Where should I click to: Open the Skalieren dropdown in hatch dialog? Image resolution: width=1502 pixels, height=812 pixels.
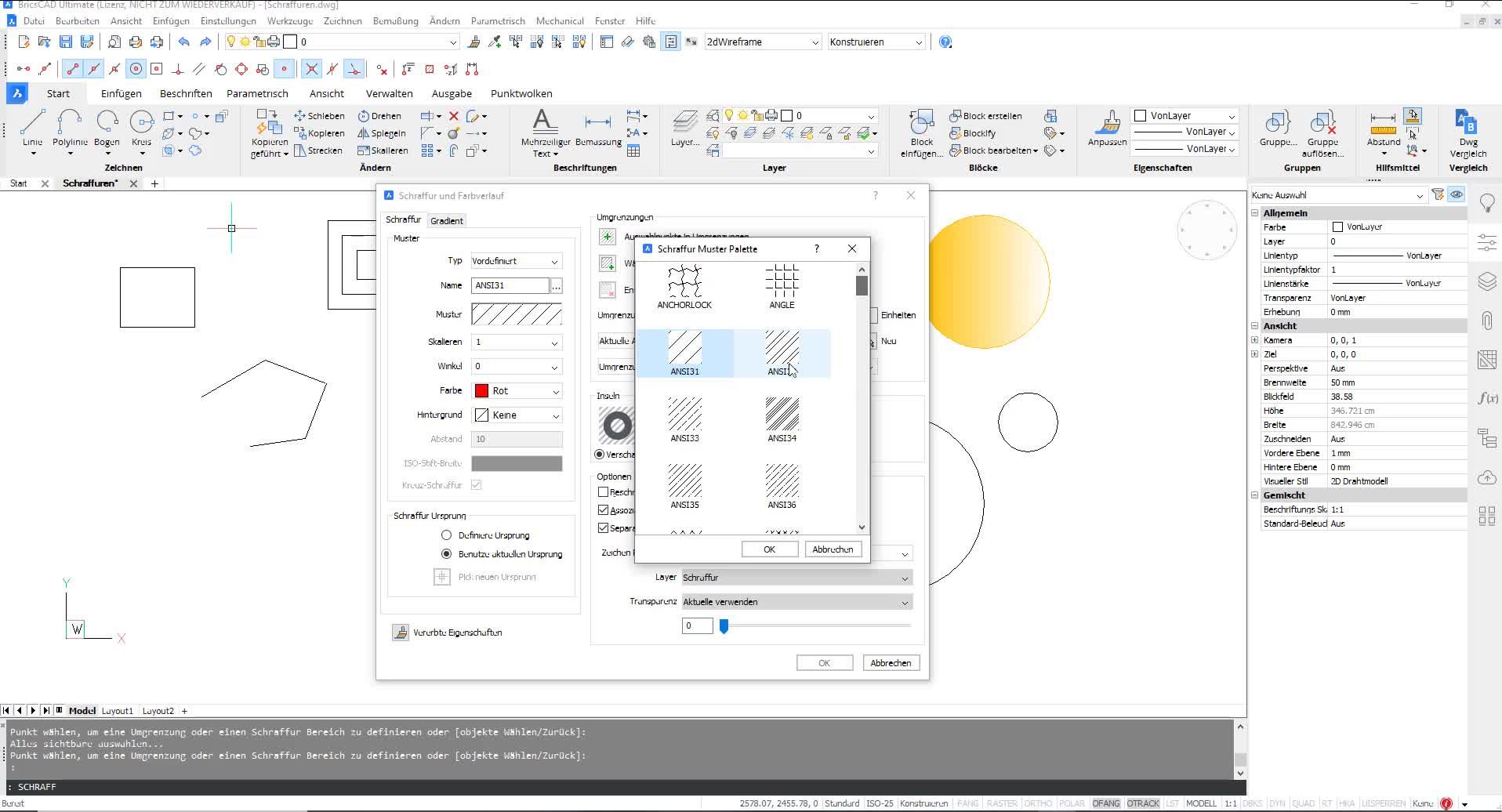click(x=517, y=343)
